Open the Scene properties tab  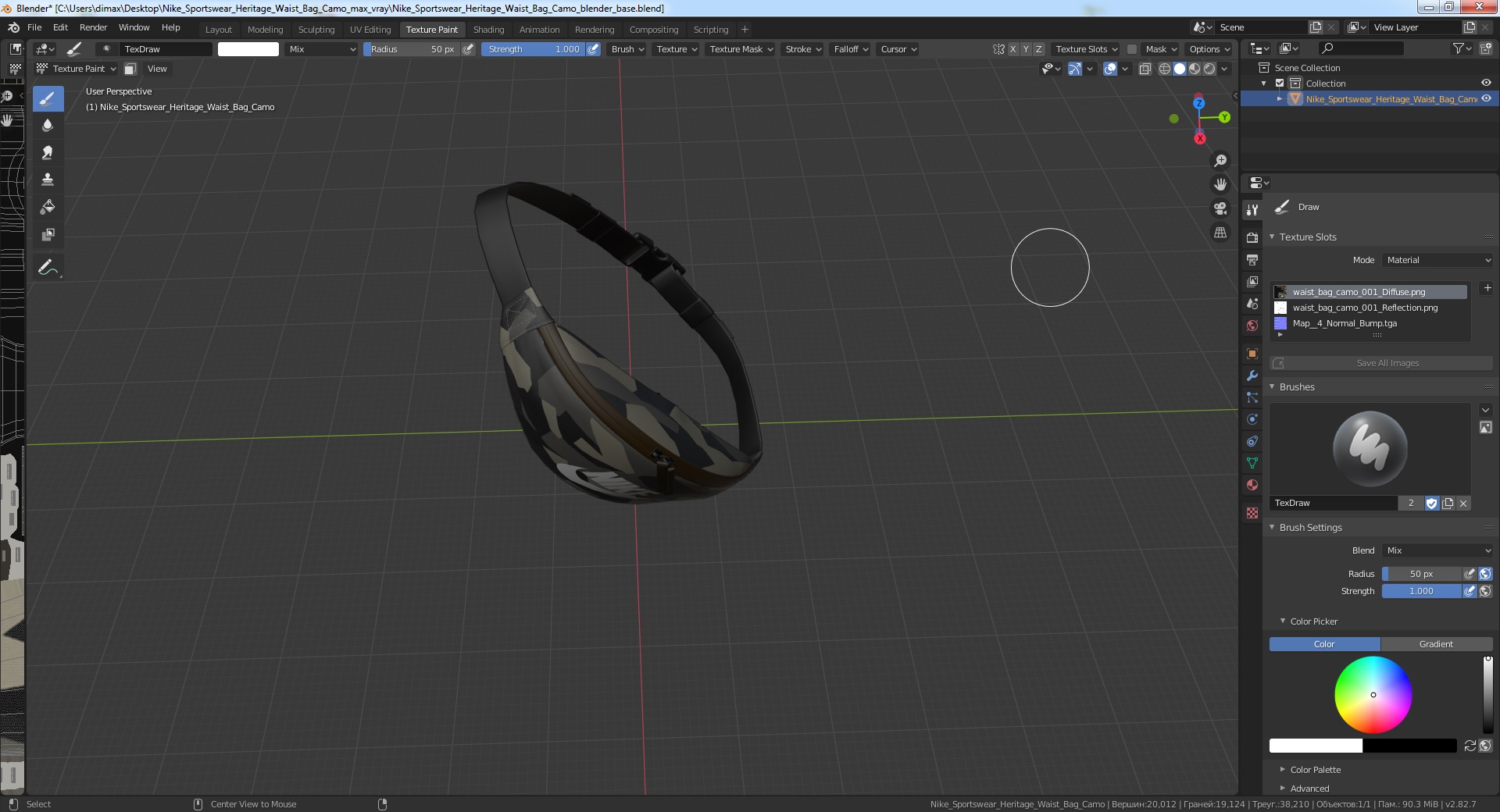1252,303
